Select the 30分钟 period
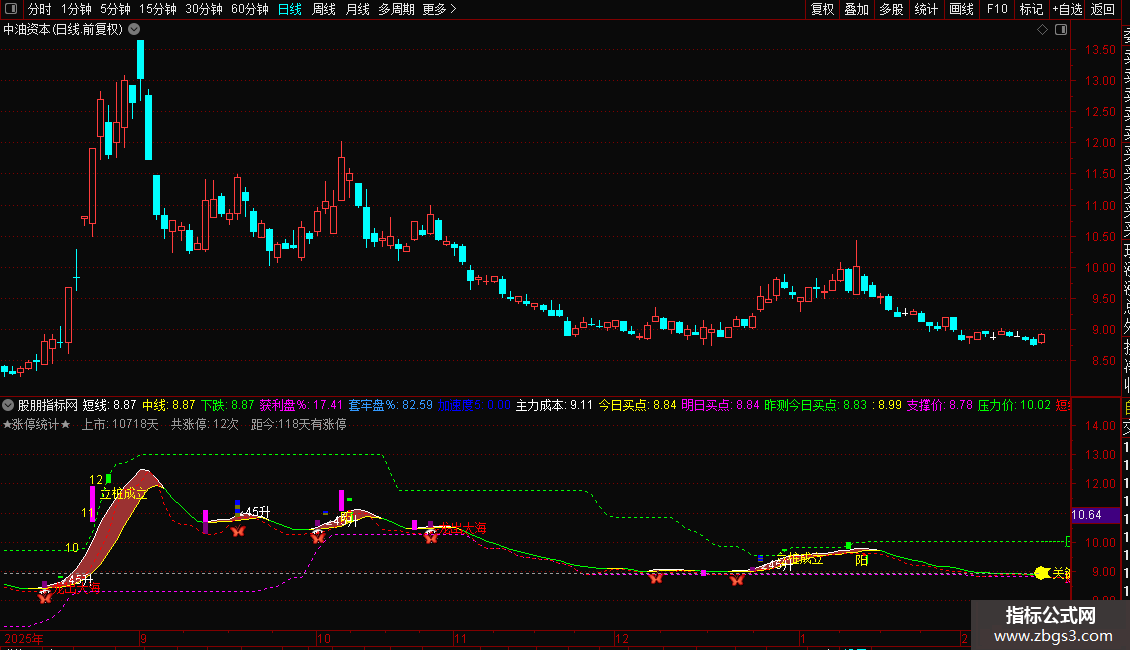The width and height of the screenshot is (1130, 650). pyautogui.click(x=204, y=9)
